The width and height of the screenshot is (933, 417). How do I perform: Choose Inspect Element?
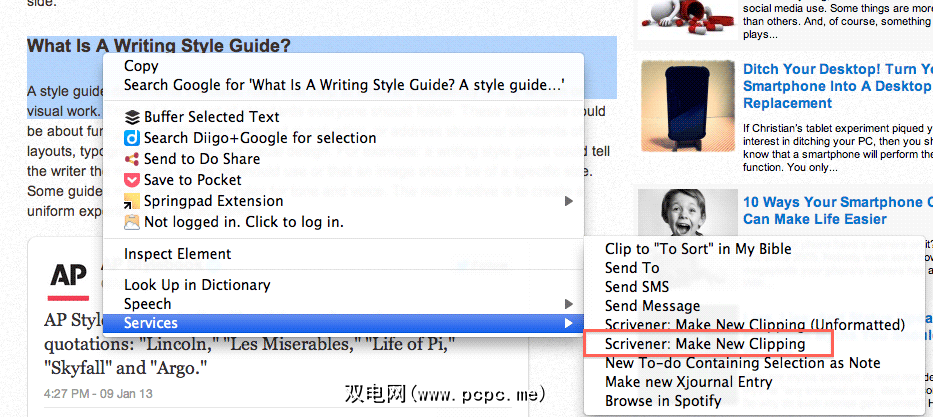point(343,254)
